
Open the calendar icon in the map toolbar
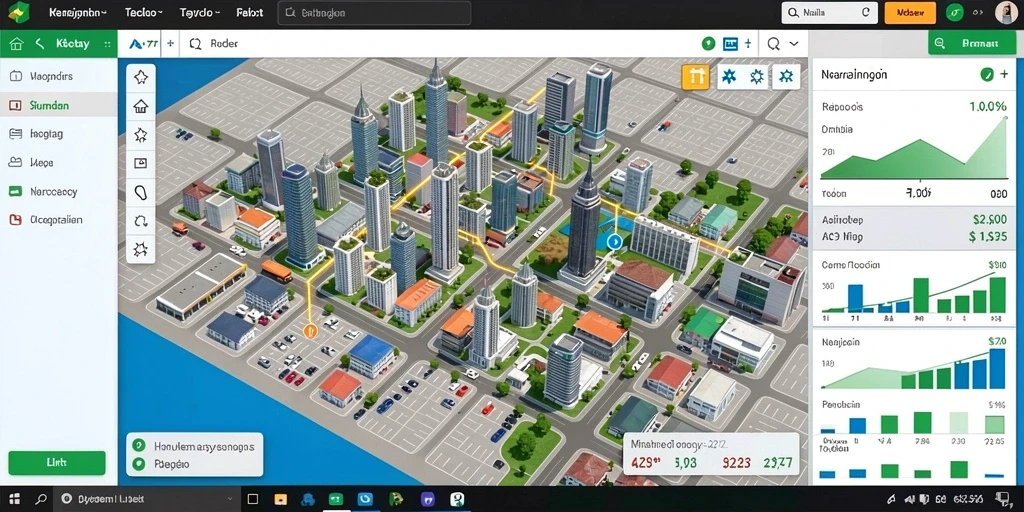(x=730, y=44)
